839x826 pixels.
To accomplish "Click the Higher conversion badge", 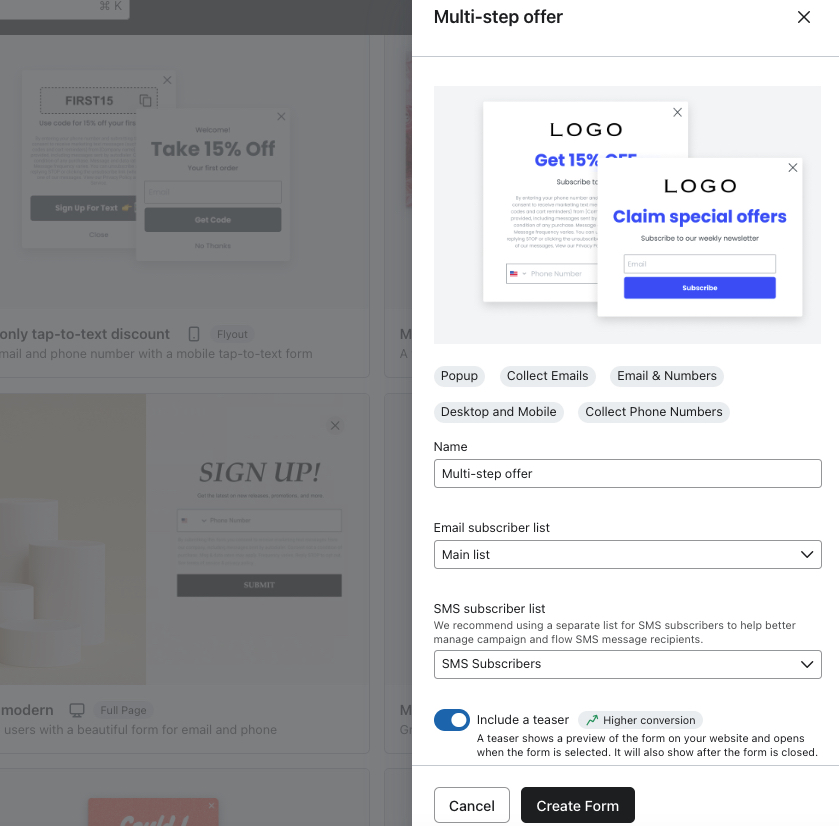I will click(640, 720).
